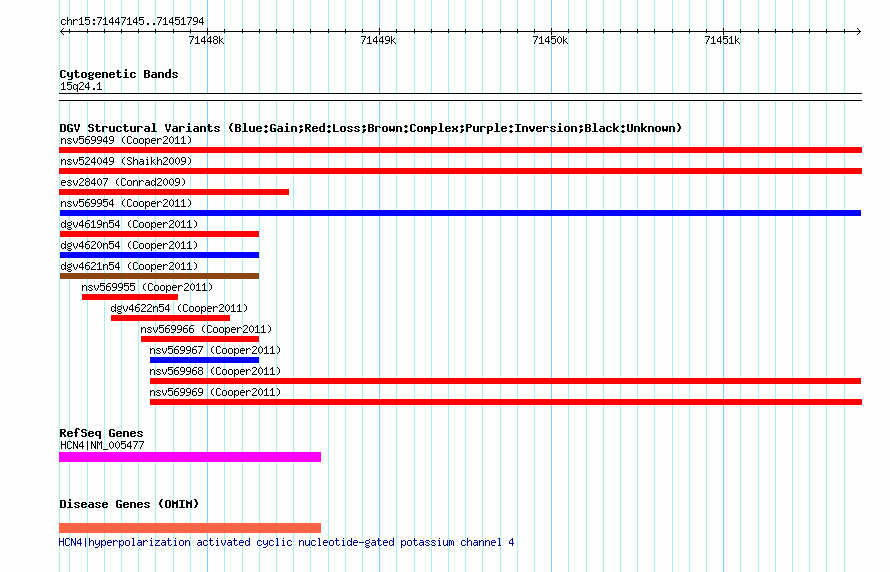Screen dimensions: 890x572
Task: Select the red bar under esv28407
Action: click(174, 192)
